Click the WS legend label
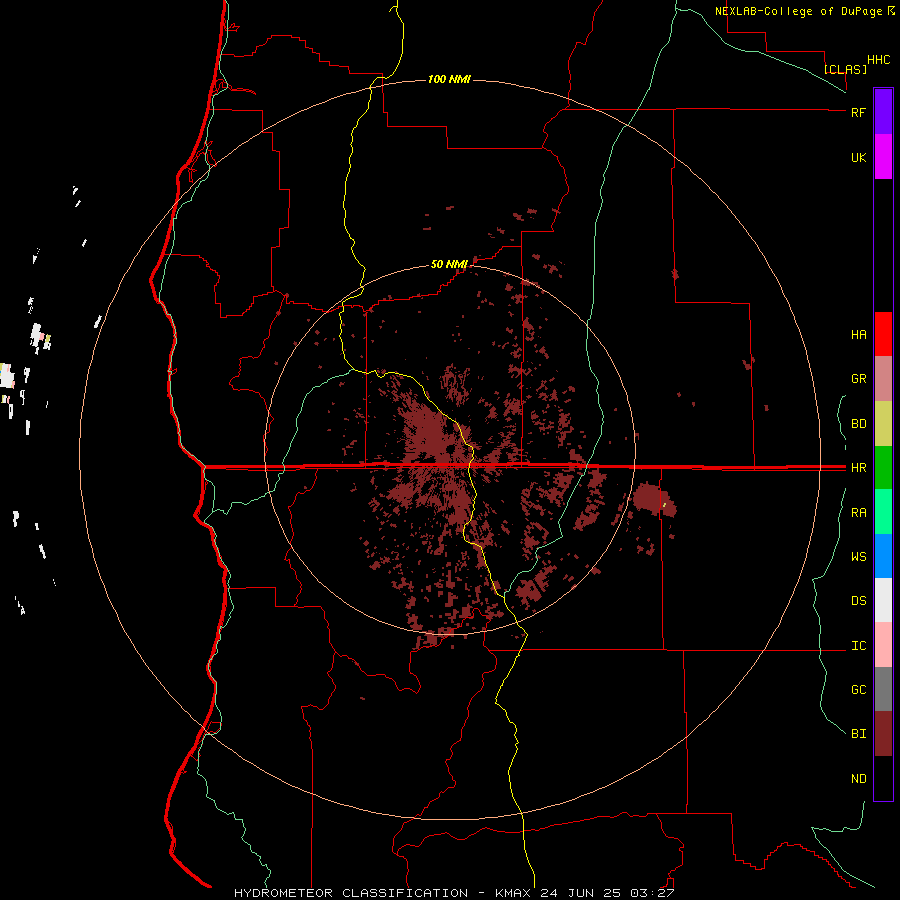This screenshot has height=900, width=900. click(858, 557)
